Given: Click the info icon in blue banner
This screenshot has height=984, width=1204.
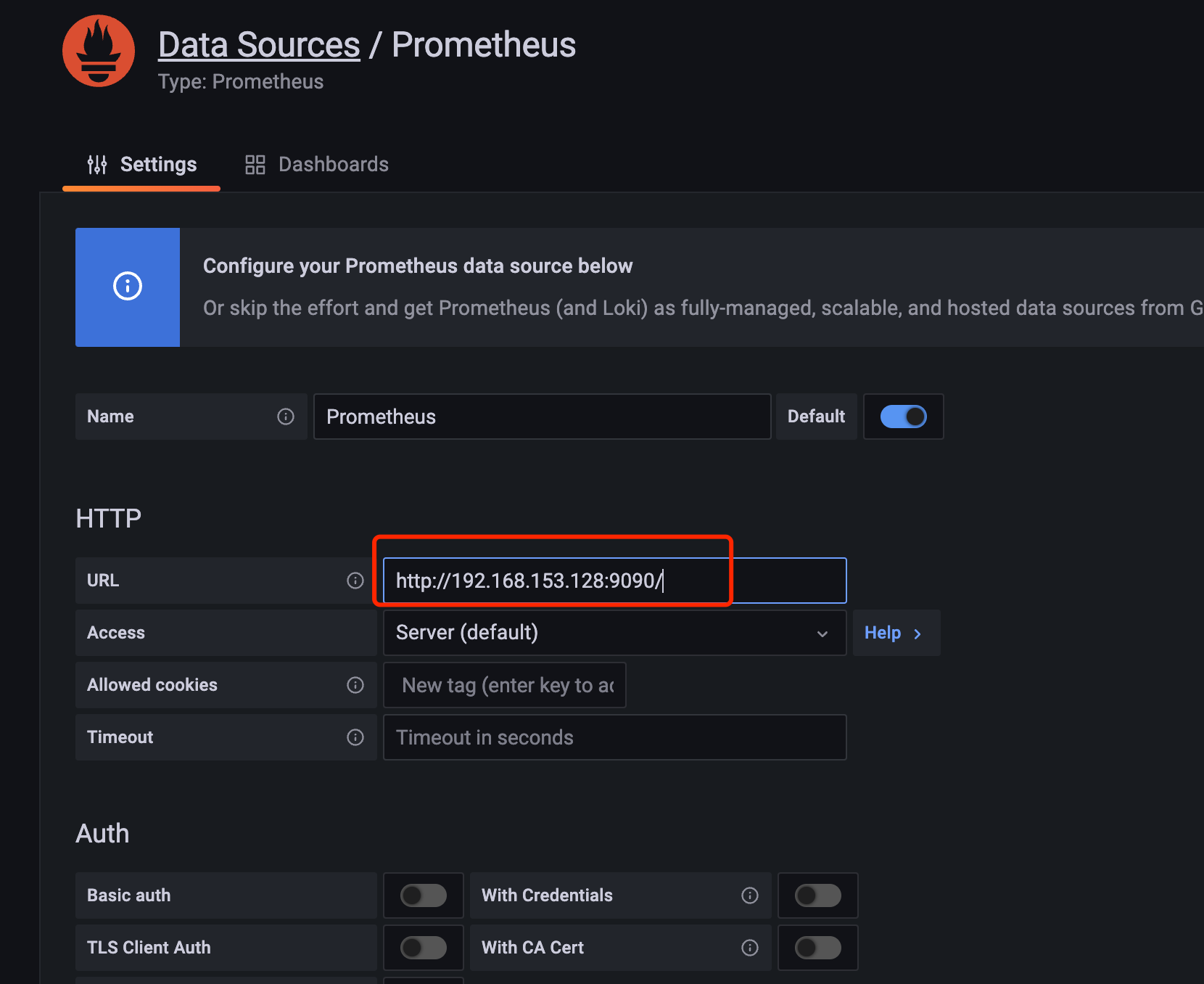Looking at the screenshot, I should 128,286.
